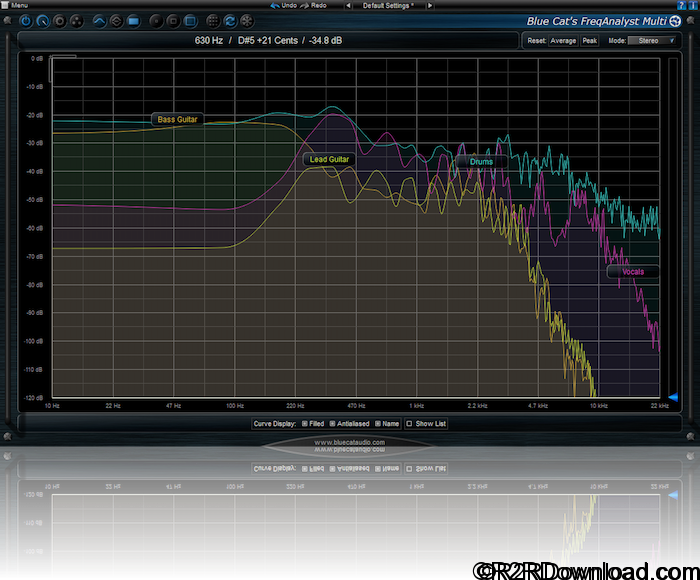Click the -120 dB axis label
The image size is (700, 580).
click(x=33, y=398)
